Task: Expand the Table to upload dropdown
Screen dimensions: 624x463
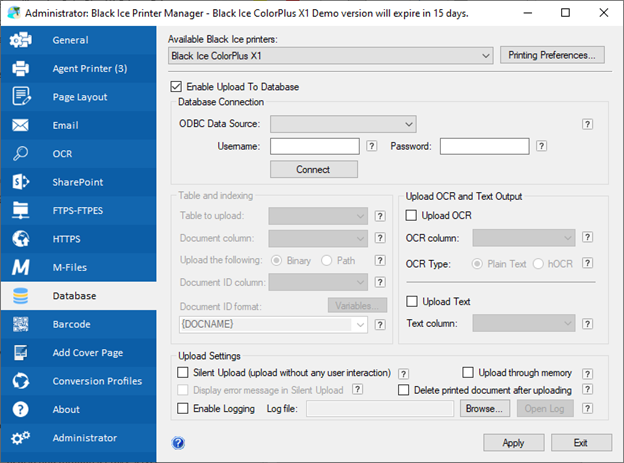Action: [318, 216]
